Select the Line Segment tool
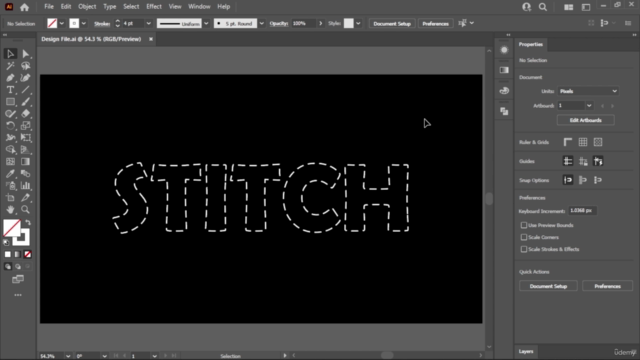The height and width of the screenshot is (360, 640). pos(25,90)
